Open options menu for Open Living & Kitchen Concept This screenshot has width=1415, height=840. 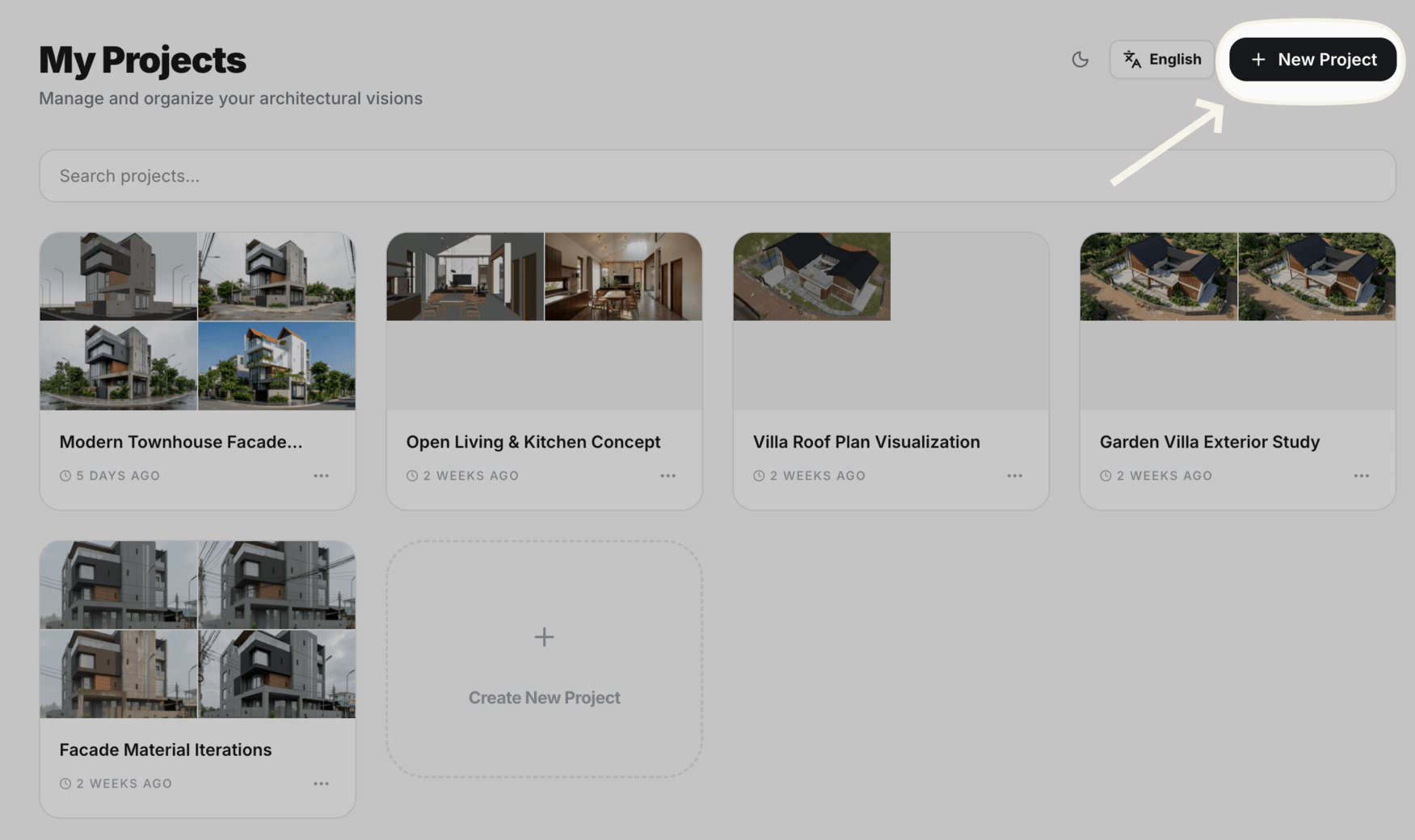667,476
